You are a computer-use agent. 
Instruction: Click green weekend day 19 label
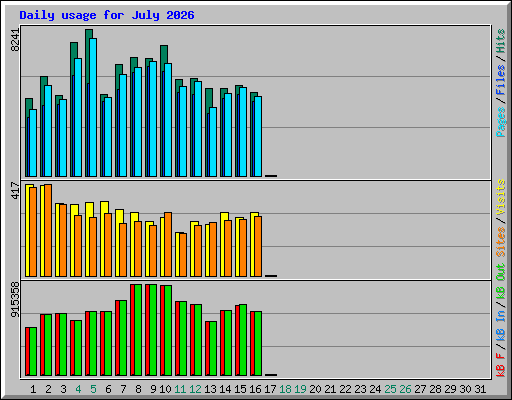click(x=300, y=389)
